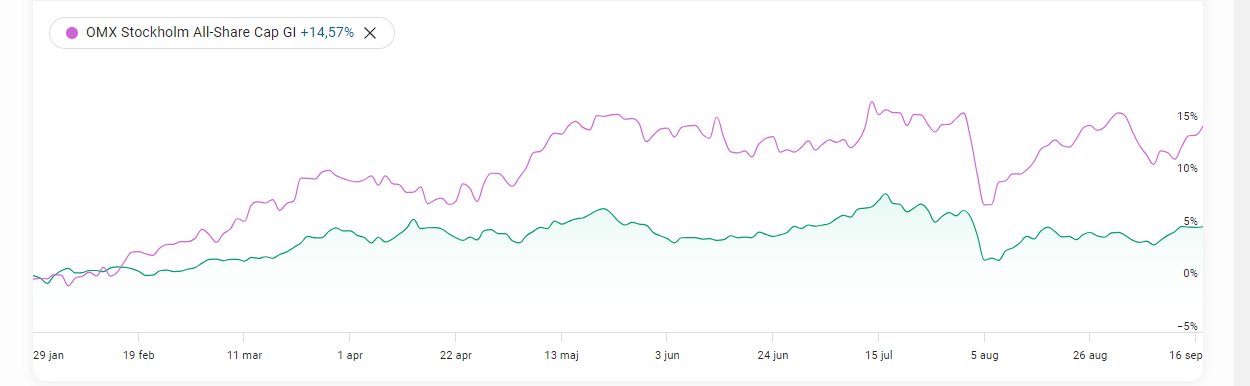Click the 11 mar axis date
The image size is (1250, 386).
click(x=244, y=354)
